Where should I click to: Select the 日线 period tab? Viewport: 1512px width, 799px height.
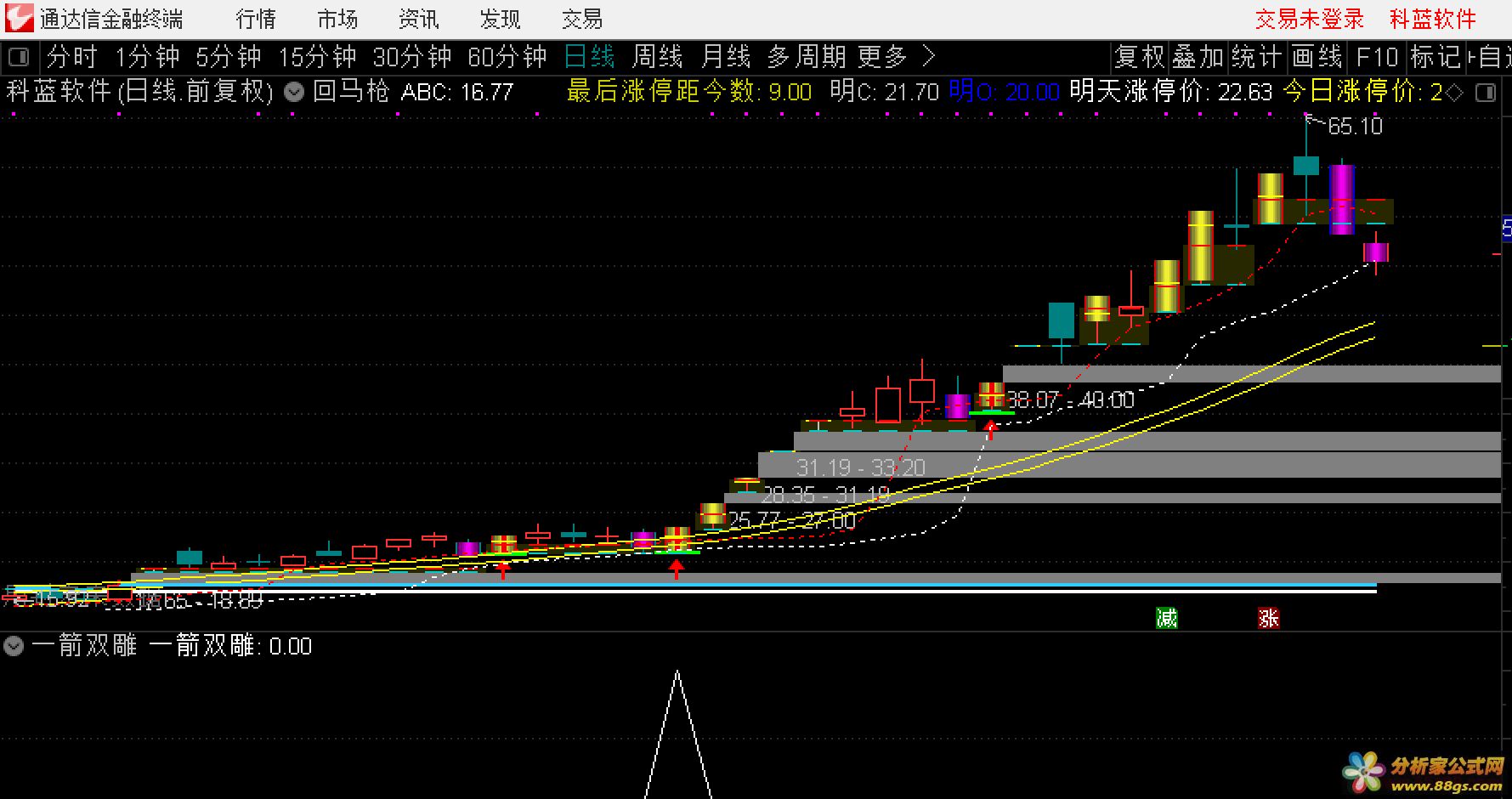pyautogui.click(x=590, y=57)
